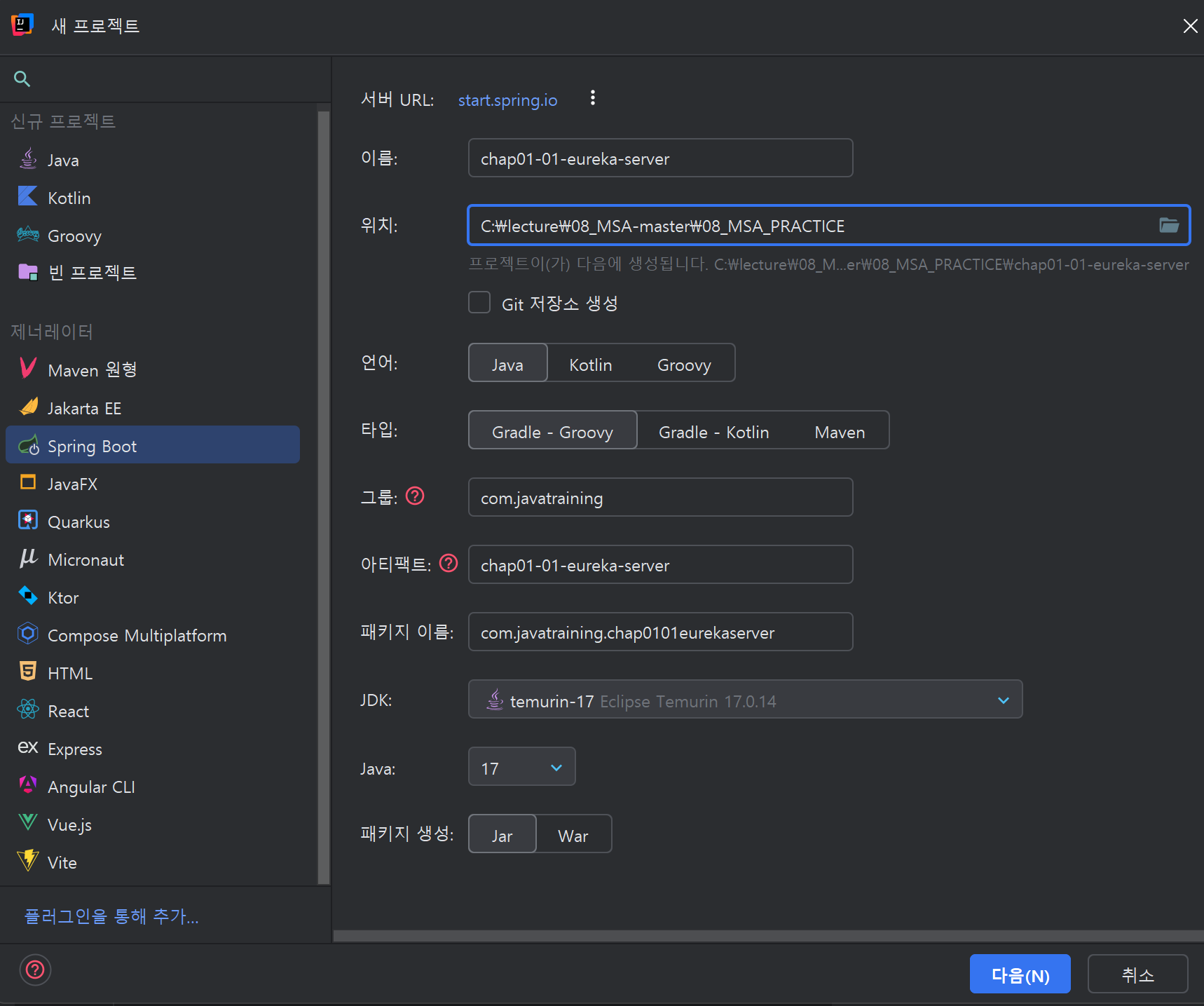
Task: Choose the HTML generator icon
Action: (28, 672)
